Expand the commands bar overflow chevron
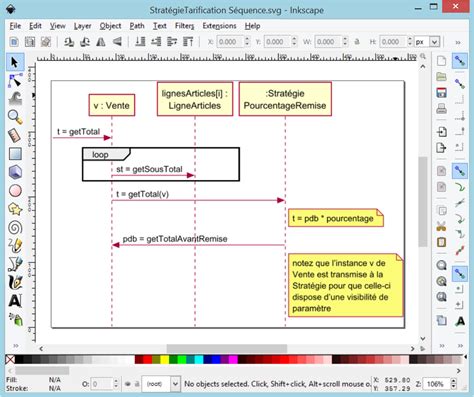 [x=442, y=345]
